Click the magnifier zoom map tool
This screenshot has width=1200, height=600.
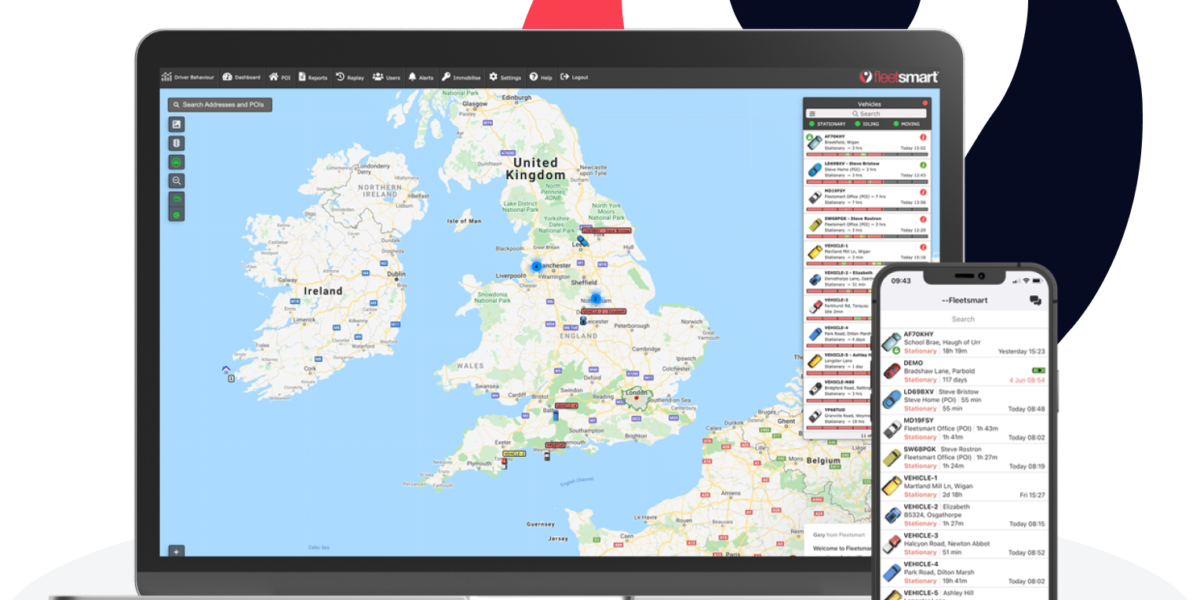pos(176,180)
